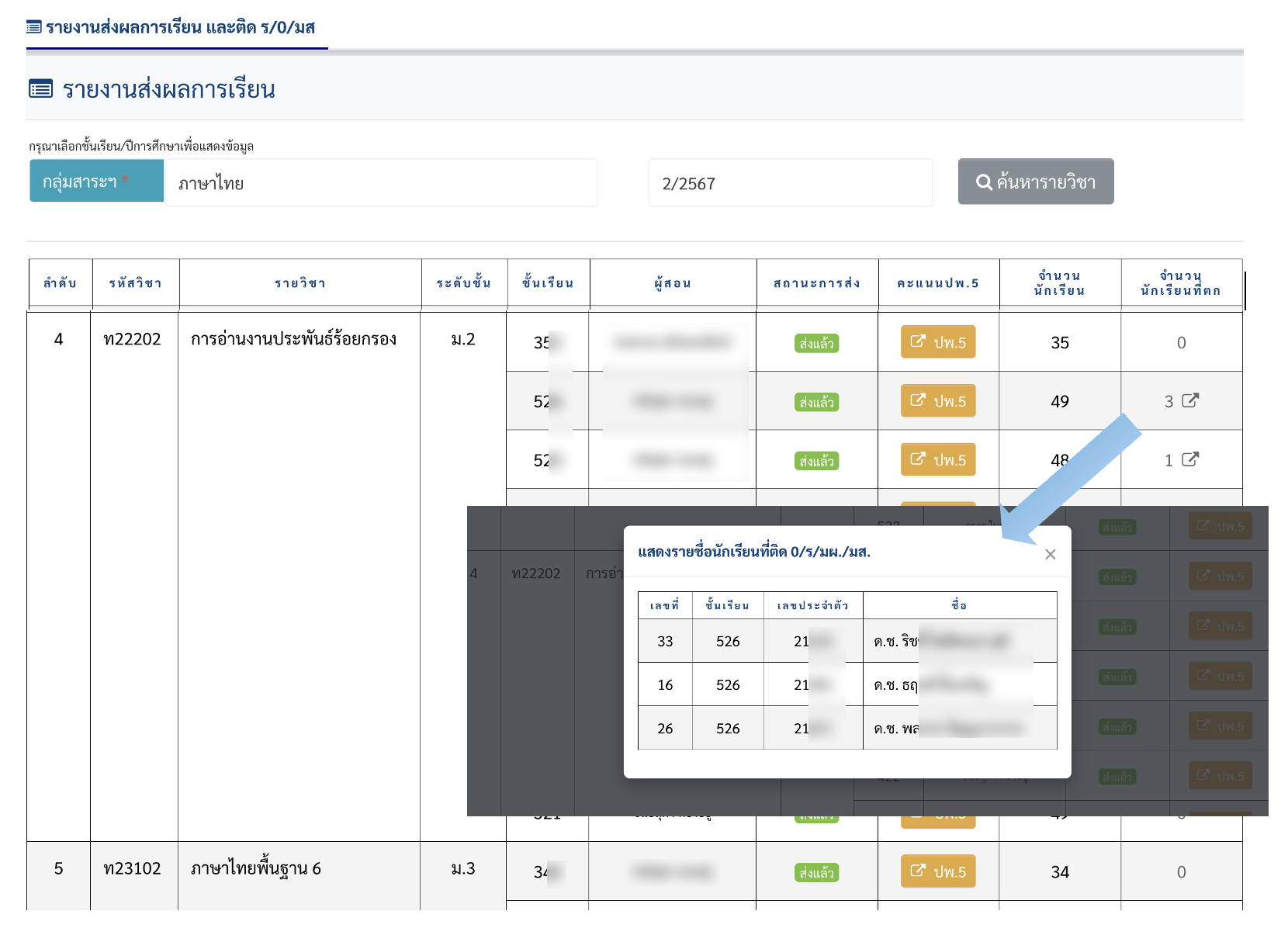Screen dimensions: 1288x942
Task: Open ปพ.5 for class with 49 students
Action: tap(937, 401)
